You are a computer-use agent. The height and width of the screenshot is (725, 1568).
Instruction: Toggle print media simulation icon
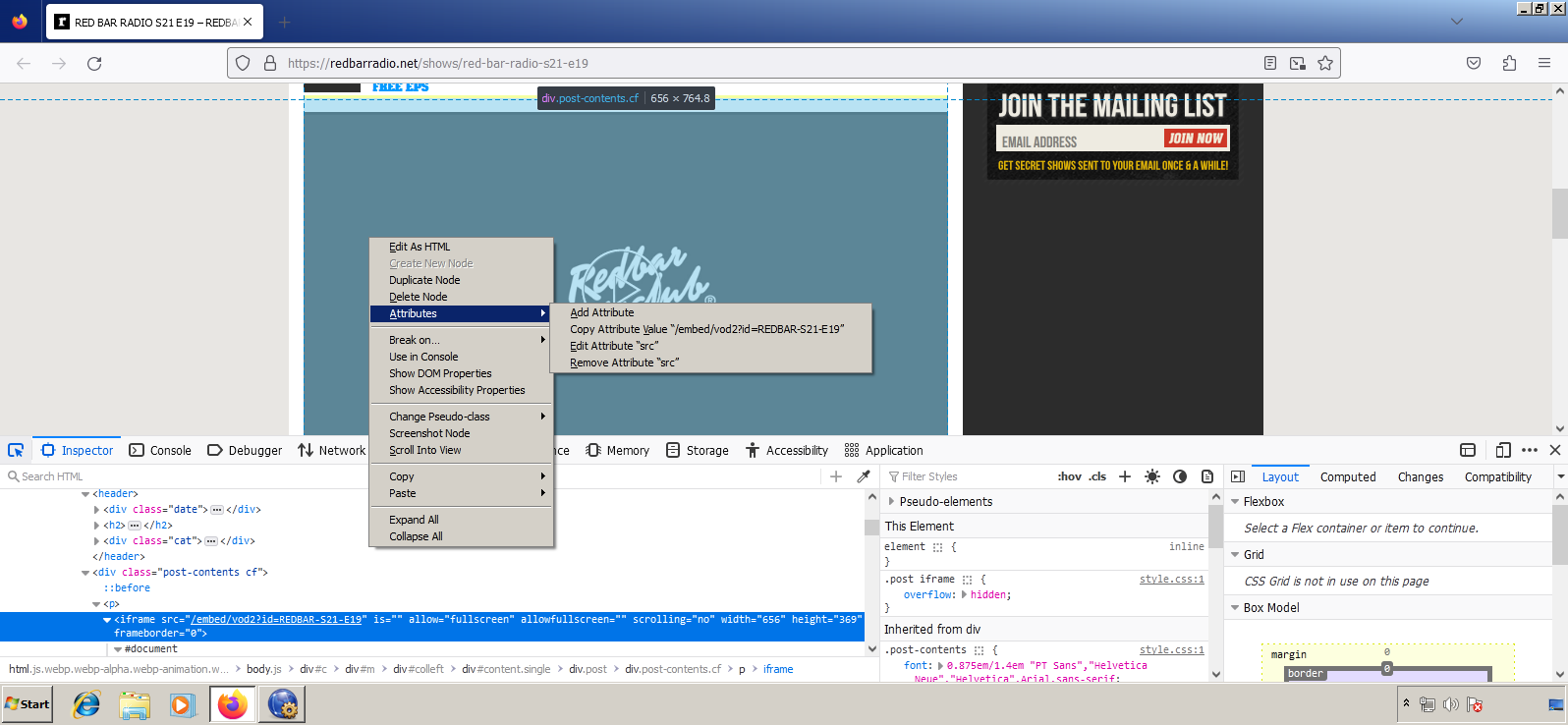pos(1207,476)
